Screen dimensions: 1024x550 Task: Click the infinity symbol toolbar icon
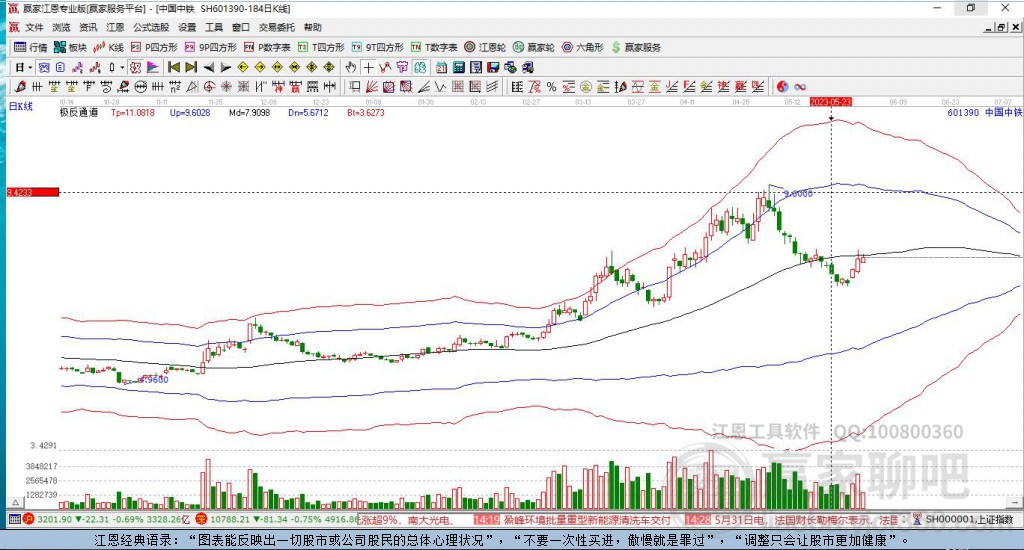[x=800, y=87]
